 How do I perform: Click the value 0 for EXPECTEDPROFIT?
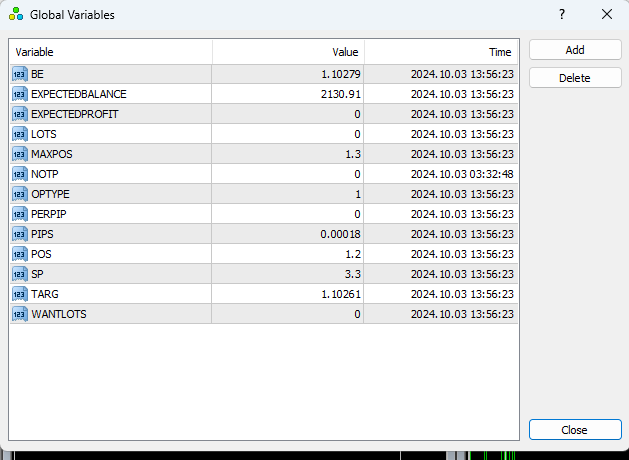[357, 114]
